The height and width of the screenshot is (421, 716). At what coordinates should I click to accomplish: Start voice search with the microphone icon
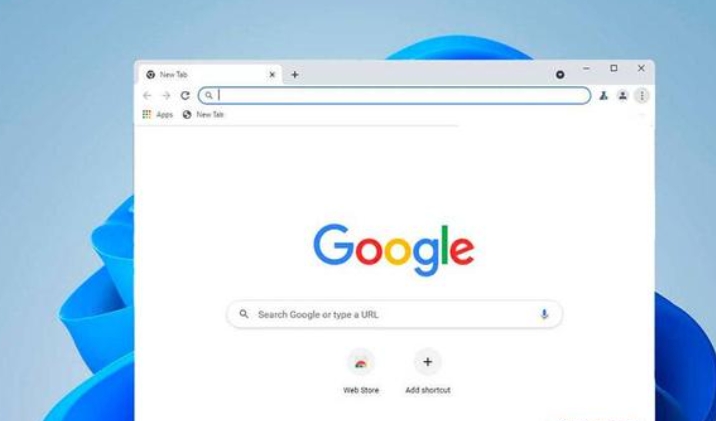pos(544,314)
